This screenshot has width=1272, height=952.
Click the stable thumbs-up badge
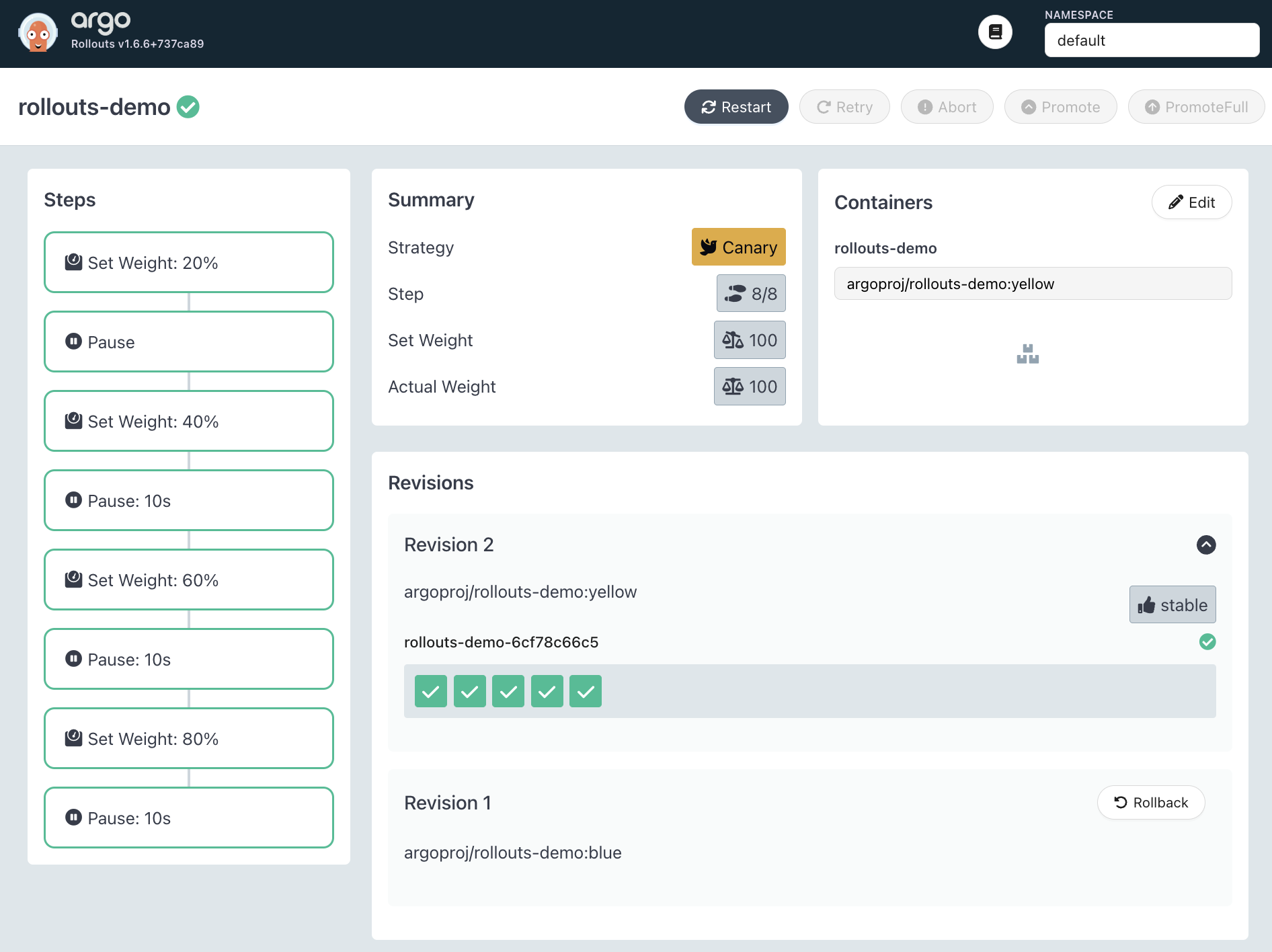tap(1172, 604)
